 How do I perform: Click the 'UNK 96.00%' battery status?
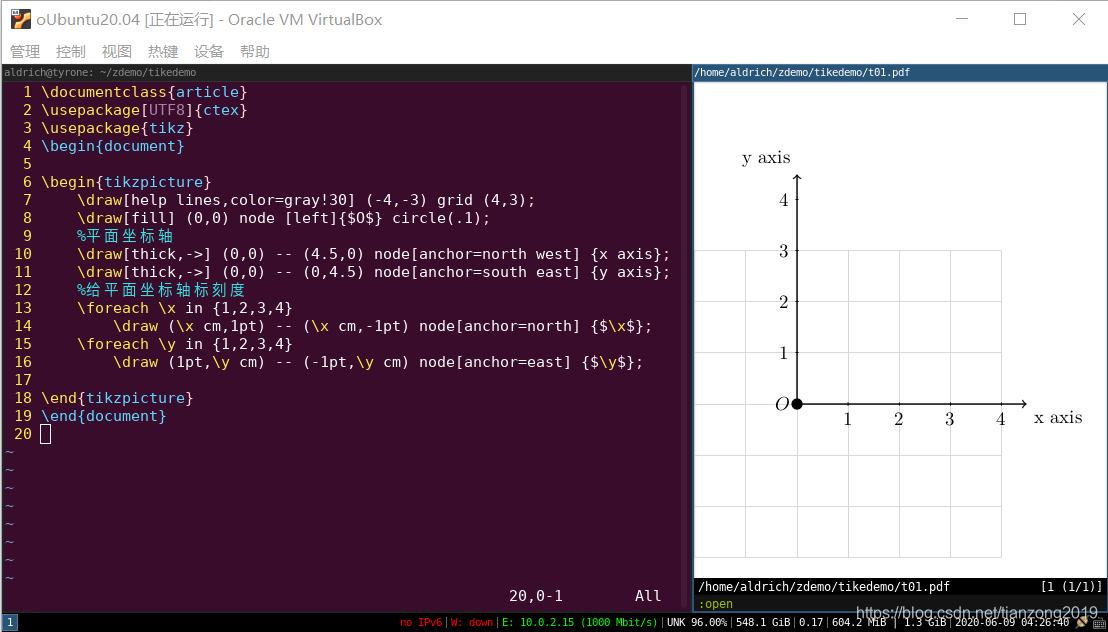(x=696, y=623)
